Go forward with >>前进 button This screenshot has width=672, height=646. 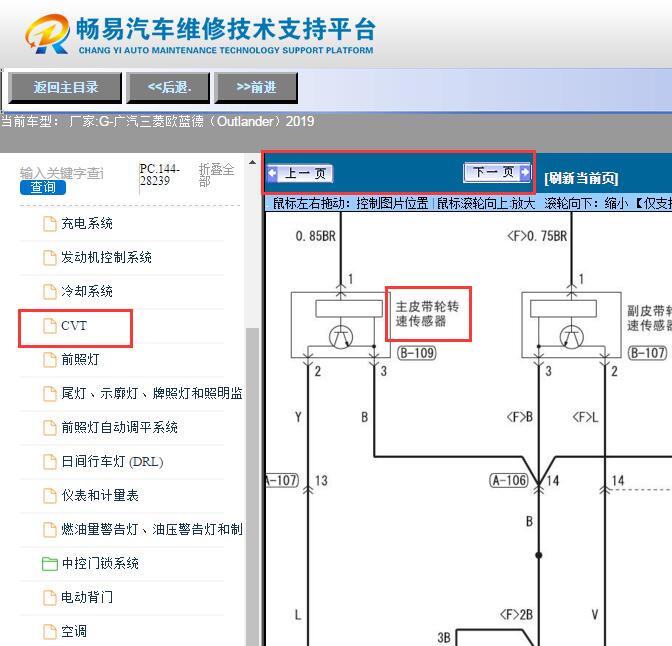256,88
